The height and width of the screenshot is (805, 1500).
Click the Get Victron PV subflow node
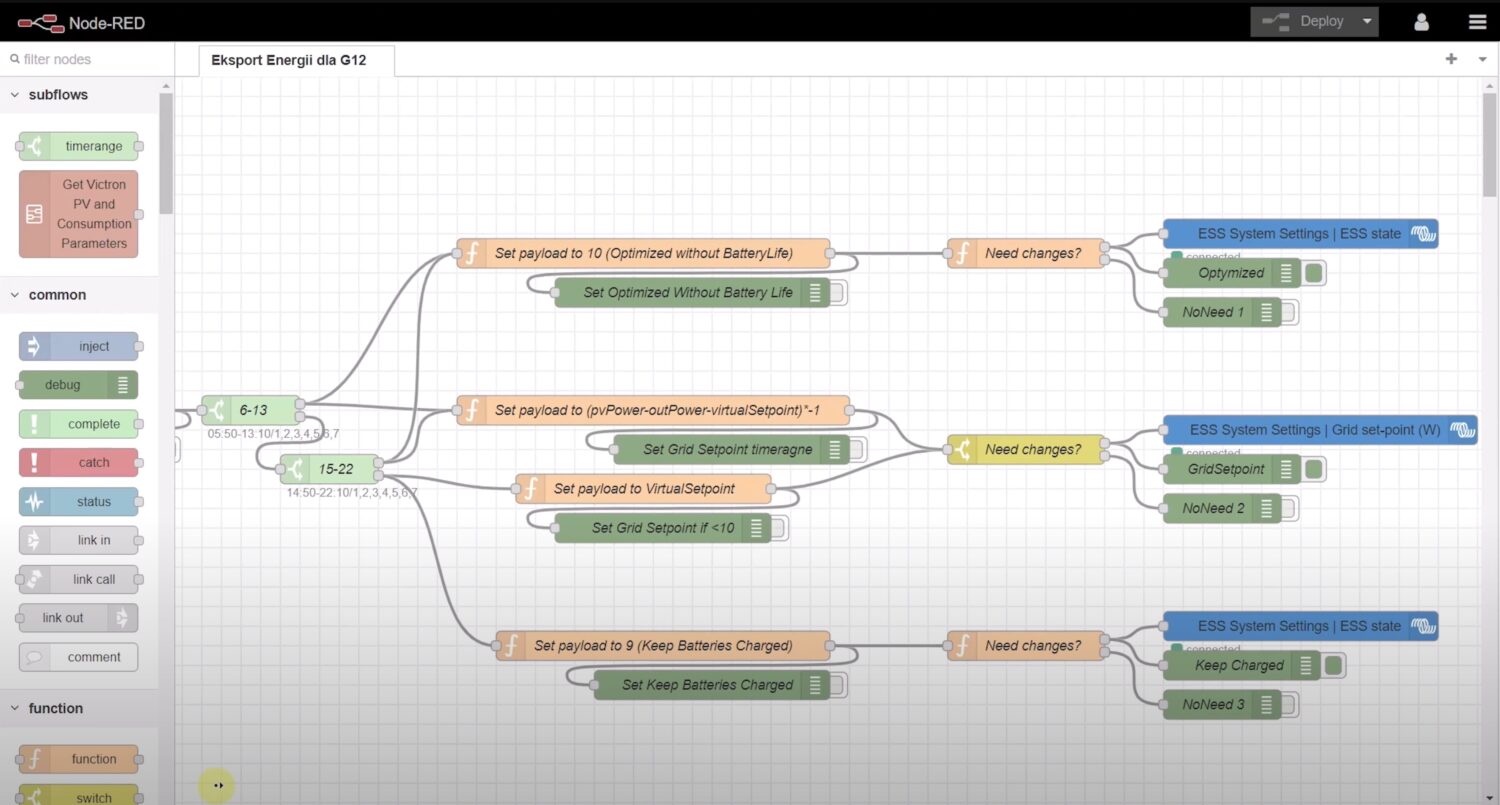(79, 214)
